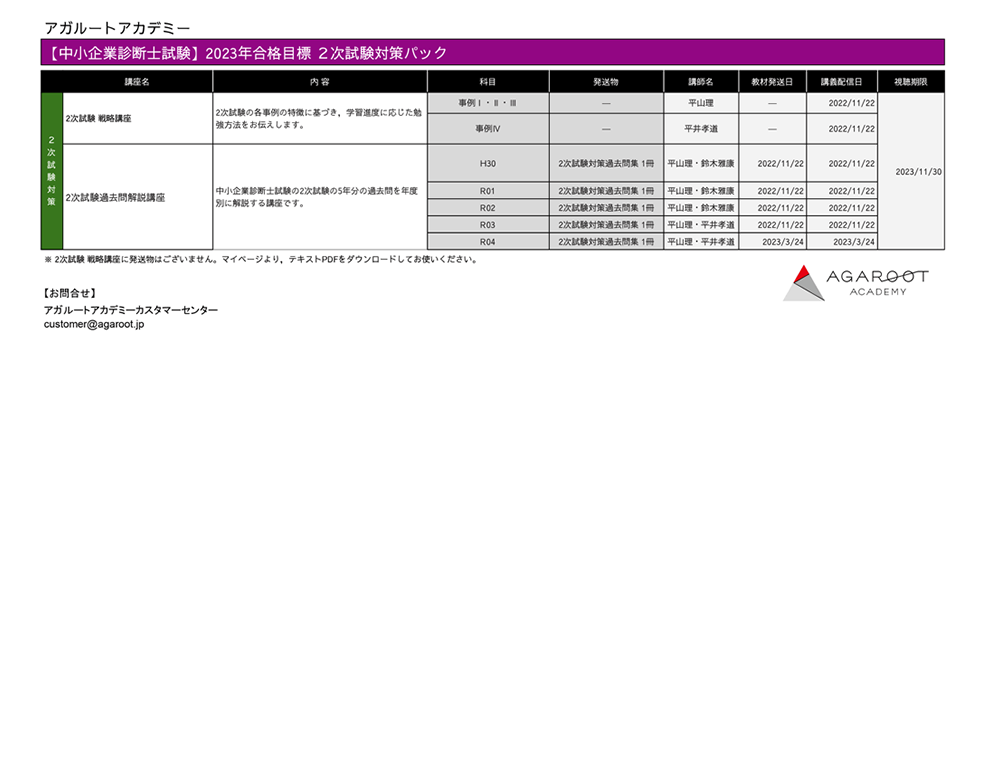The width and height of the screenshot is (987, 777).
Task: Click the 発送物 column header
Action: (606, 81)
